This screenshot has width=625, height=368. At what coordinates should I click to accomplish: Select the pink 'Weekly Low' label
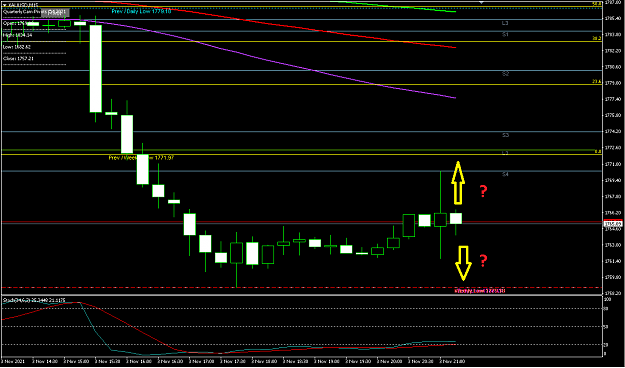(480, 291)
